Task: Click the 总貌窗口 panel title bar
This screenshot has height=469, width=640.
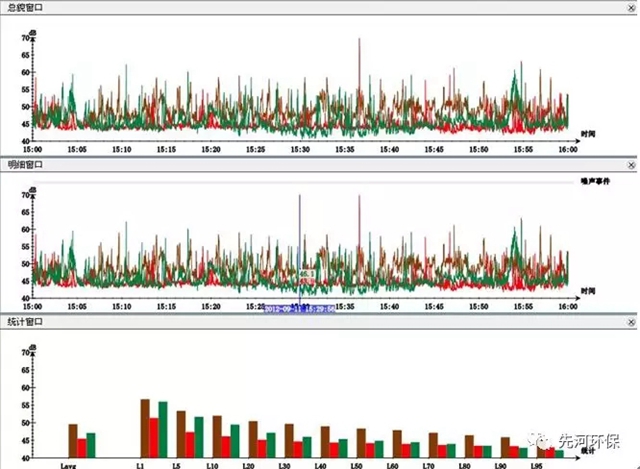Action: (x=300, y=7)
